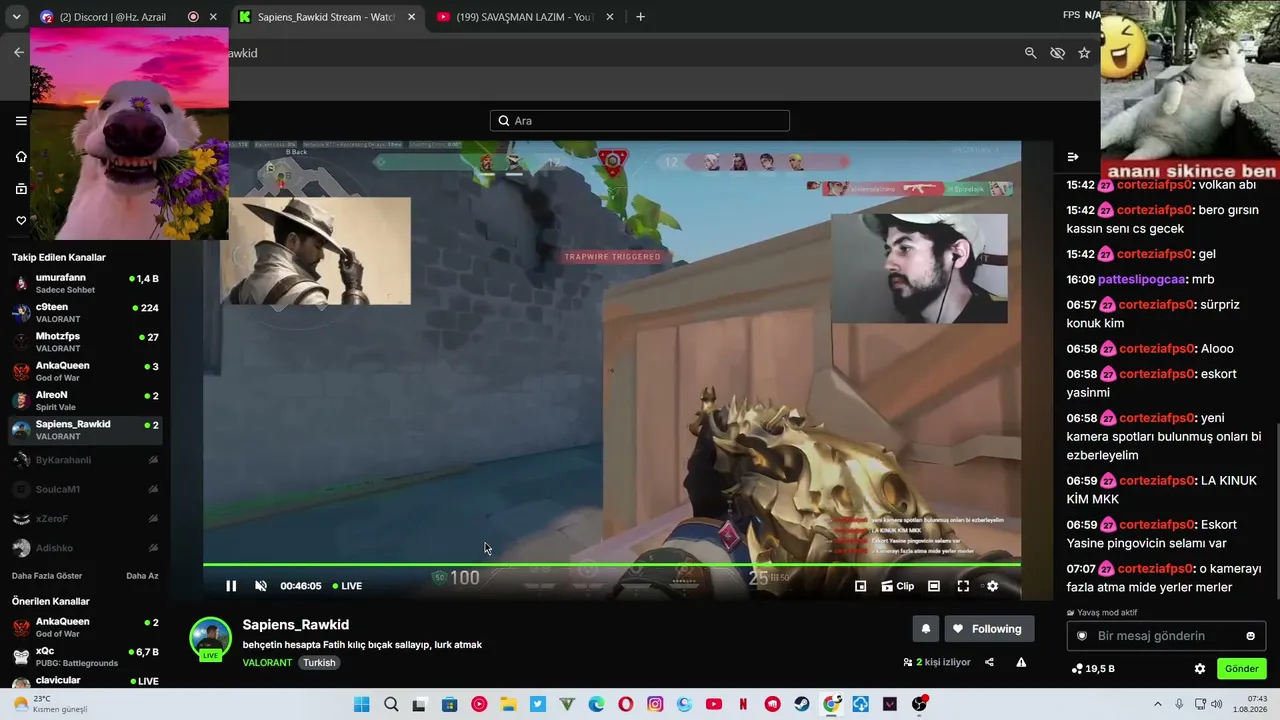1280x720 pixels.
Task: Enter fullscreen in the video player
Action: (x=963, y=586)
